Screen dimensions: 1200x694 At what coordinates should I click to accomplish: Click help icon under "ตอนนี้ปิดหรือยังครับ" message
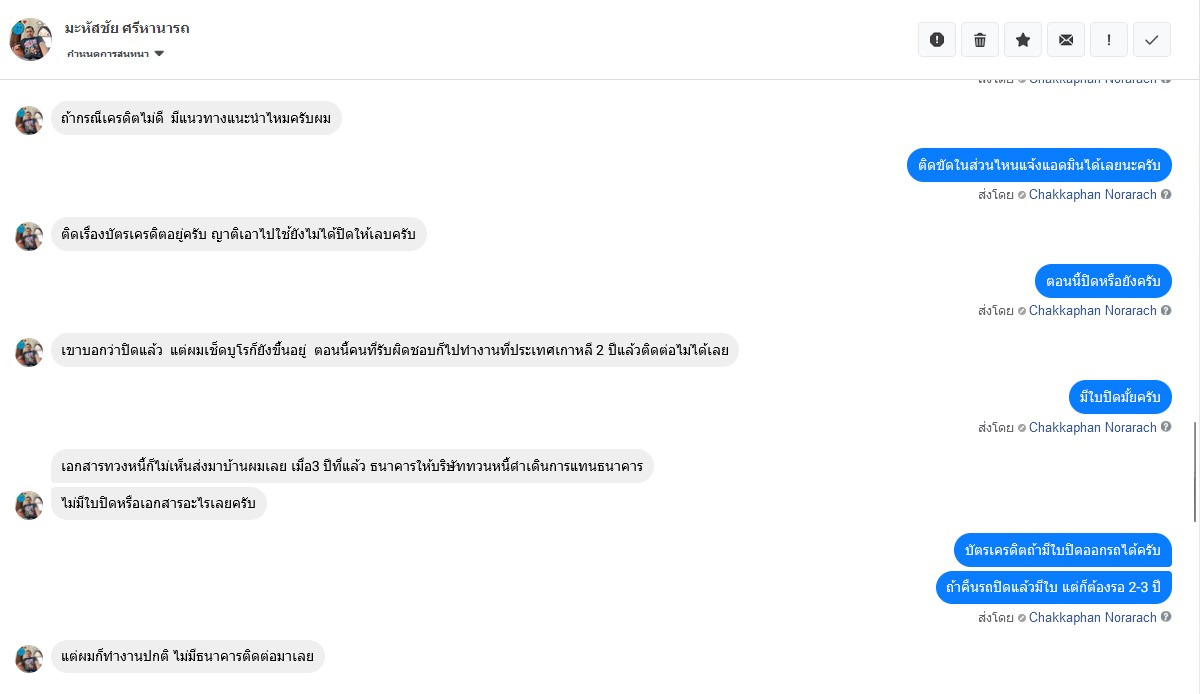[1166, 311]
